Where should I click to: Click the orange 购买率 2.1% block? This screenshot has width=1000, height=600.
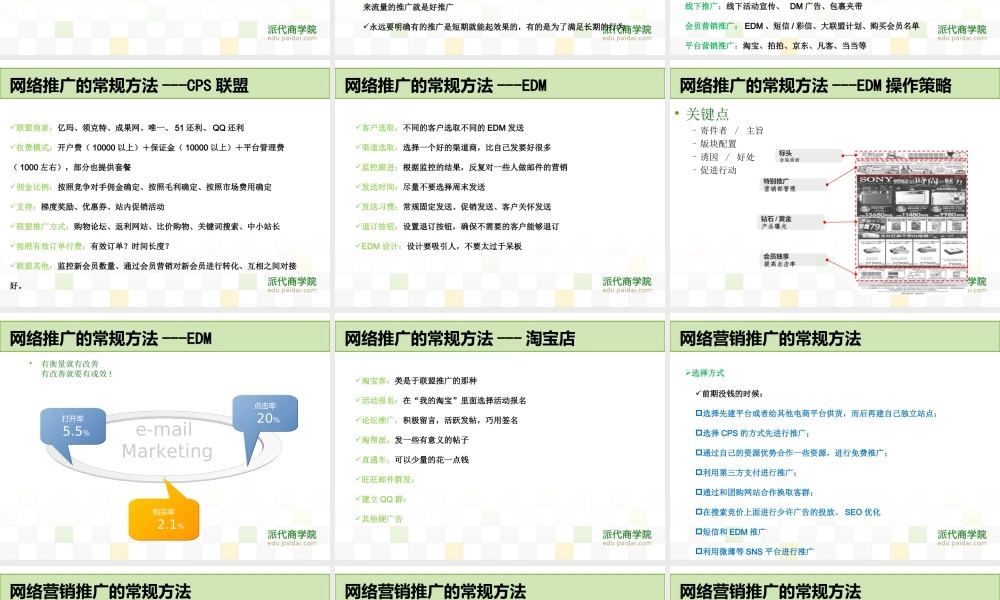click(x=163, y=518)
